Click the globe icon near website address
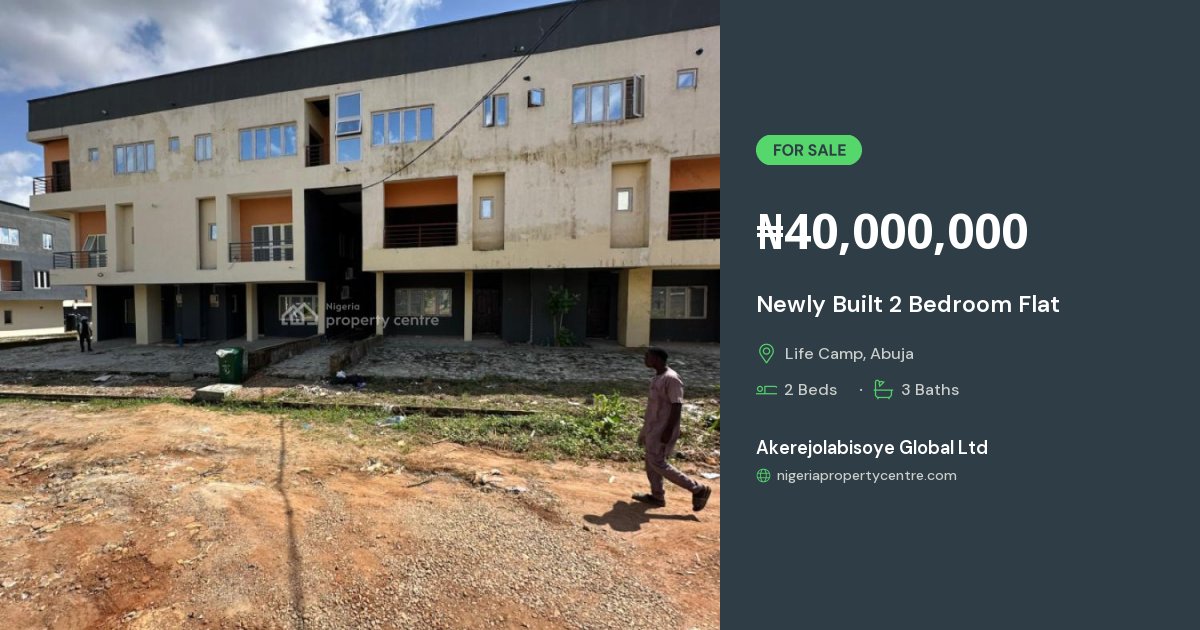1200x630 pixels. click(x=764, y=476)
